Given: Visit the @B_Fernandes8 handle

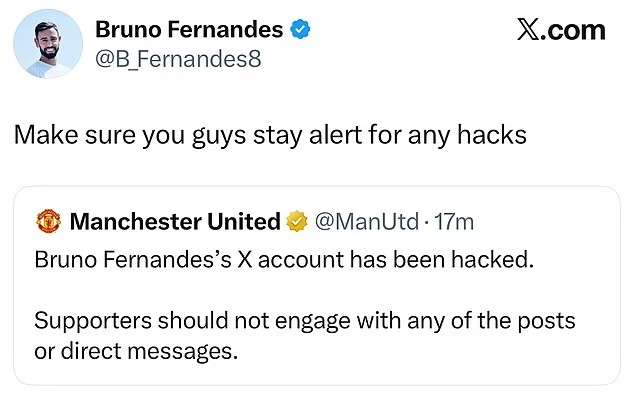Looking at the screenshot, I should click(177, 59).
